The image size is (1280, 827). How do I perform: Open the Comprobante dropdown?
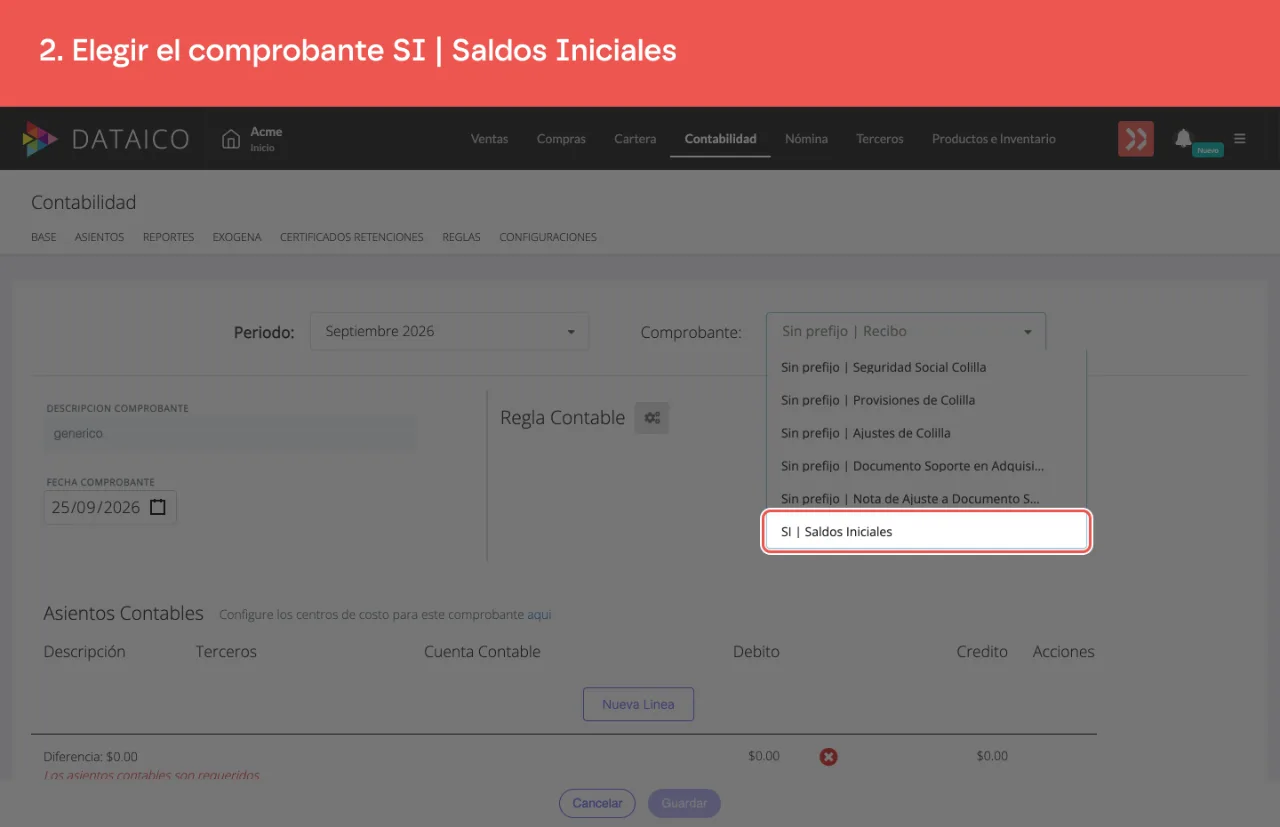point(906,331)
